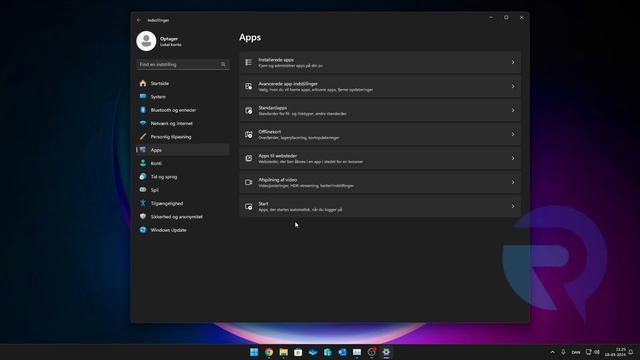The height and width of the screenshot is (360, 640).
Task: Click the Afspilning af video camera icon
Action: pos(249,182)
